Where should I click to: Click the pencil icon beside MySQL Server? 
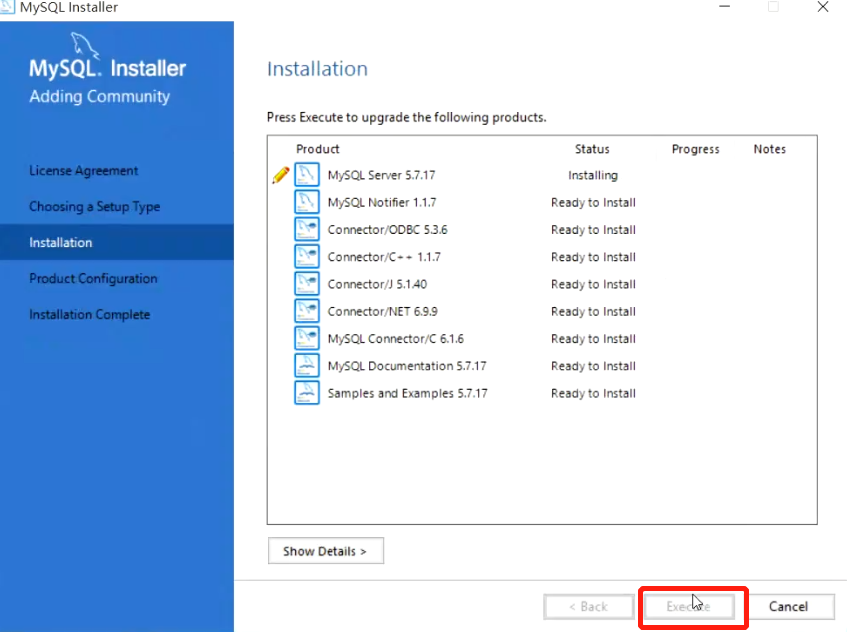[x=281, y=175]
